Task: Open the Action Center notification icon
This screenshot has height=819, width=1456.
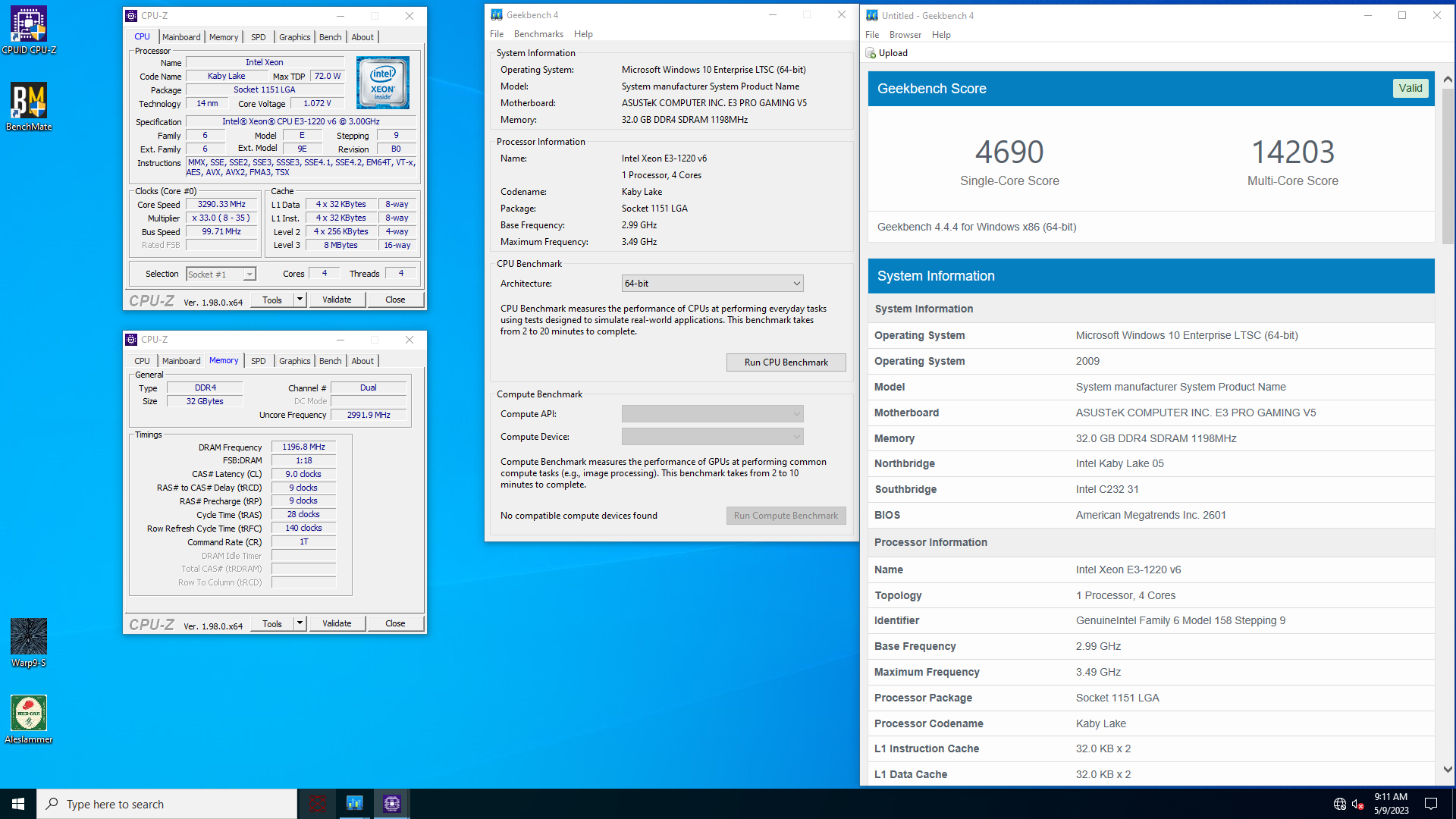Action: click(x=1431, y=804)
